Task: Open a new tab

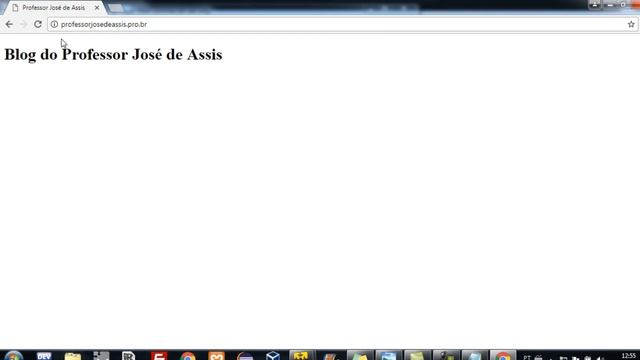Action: (x=116, y=8)
